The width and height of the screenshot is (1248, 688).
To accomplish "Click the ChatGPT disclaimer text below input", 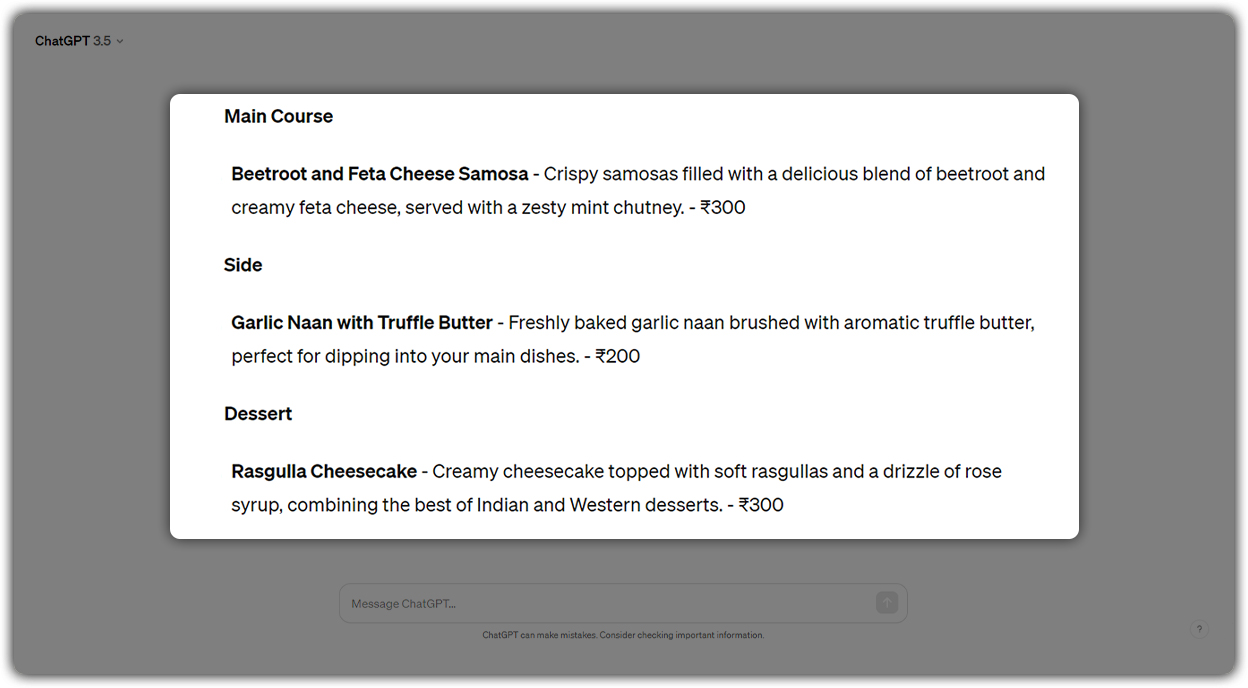I will point(623,635).
